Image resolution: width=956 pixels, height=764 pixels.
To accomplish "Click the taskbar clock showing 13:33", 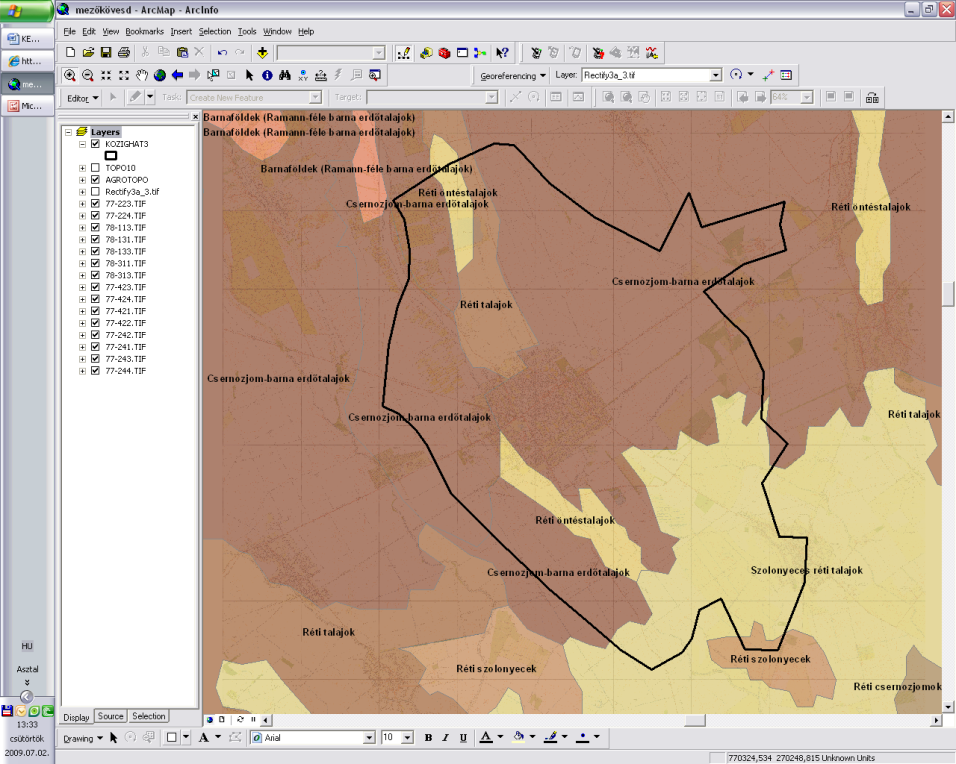I will coord(27,724).
